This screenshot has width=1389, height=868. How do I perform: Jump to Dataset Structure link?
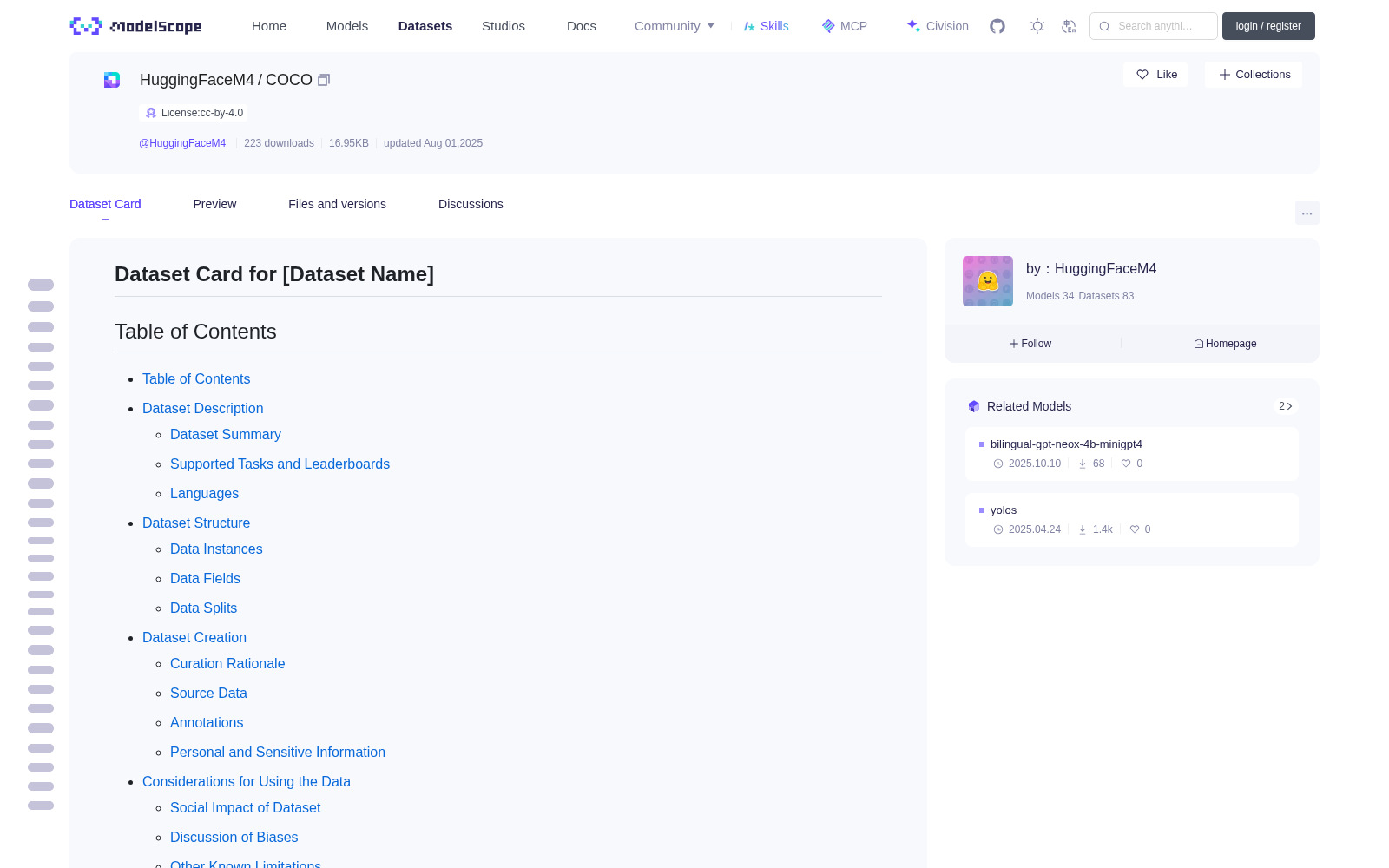coord(196,523)
